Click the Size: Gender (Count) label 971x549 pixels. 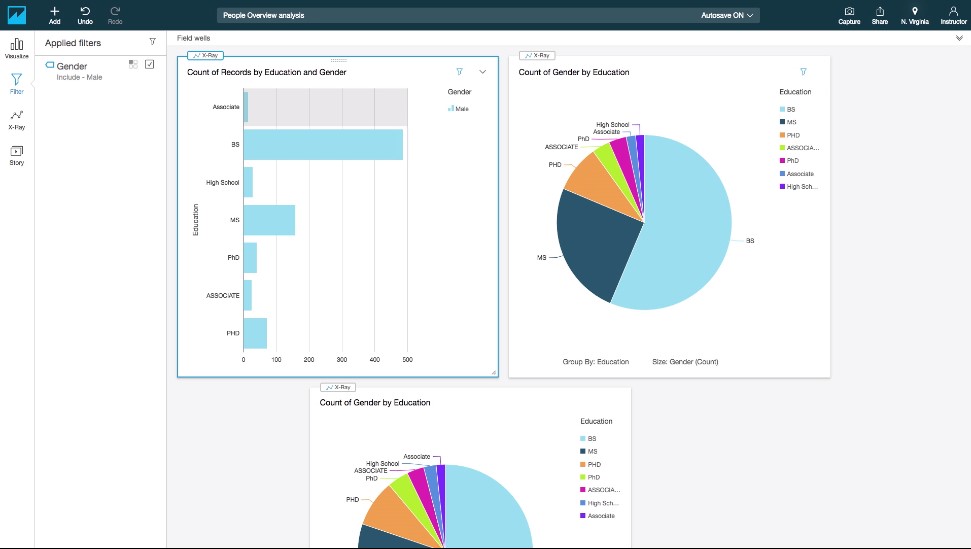coord(685,361)
